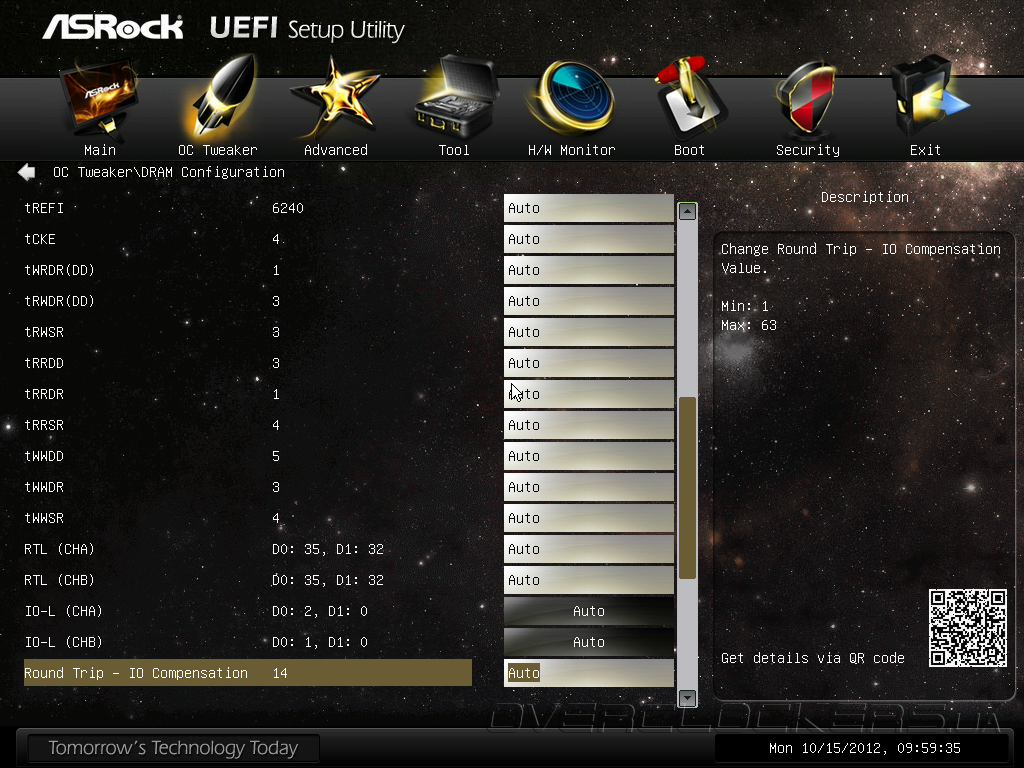Viewport: 1024px width, 768px height.
Task: Open the Main monitor icon
Action: (100, 98)
